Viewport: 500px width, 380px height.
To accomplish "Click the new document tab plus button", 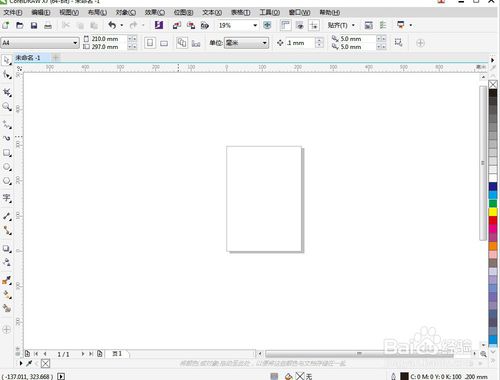I will 56,58.
